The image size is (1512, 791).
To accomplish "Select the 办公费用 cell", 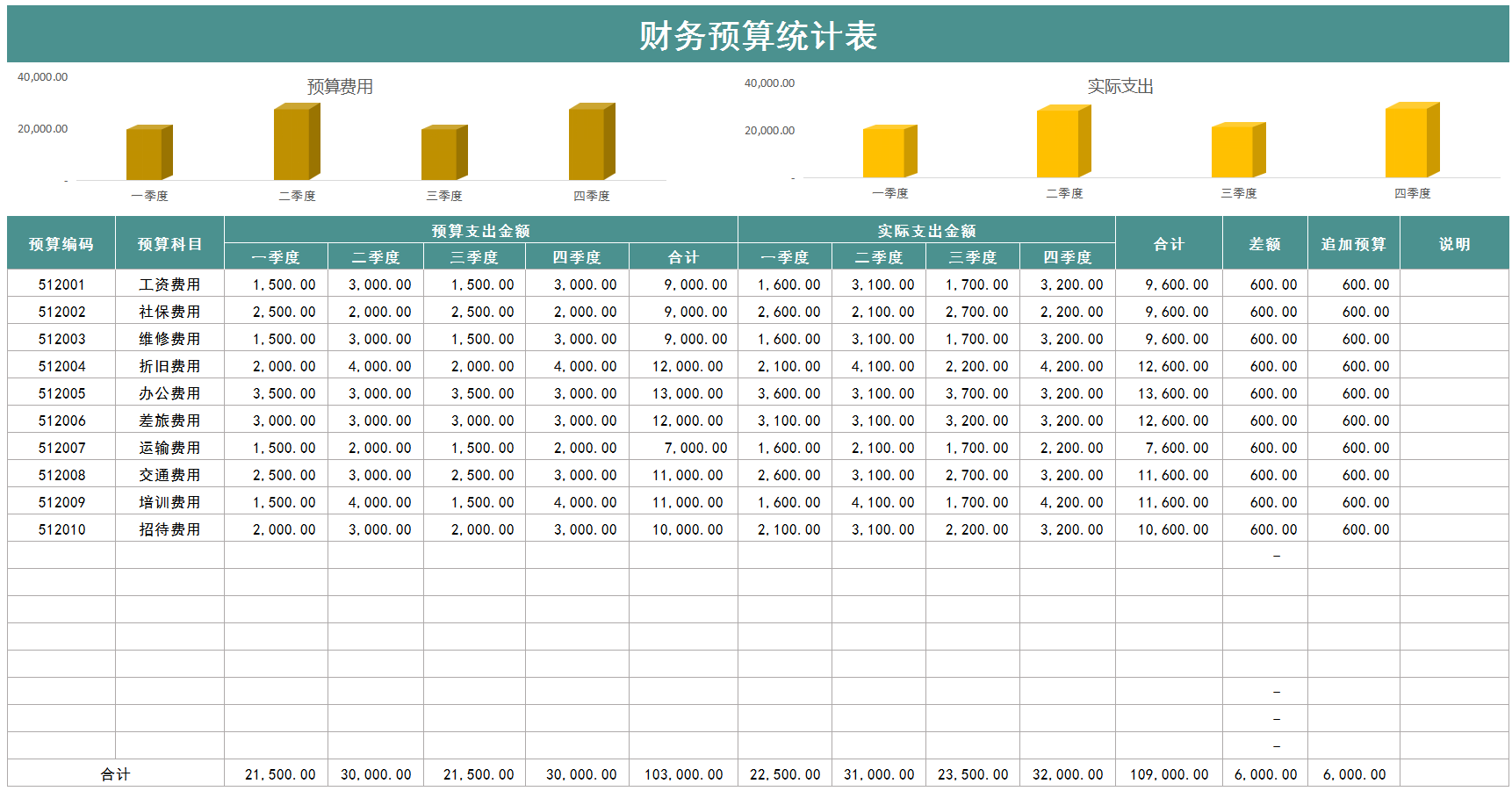I will pos(169,393).
